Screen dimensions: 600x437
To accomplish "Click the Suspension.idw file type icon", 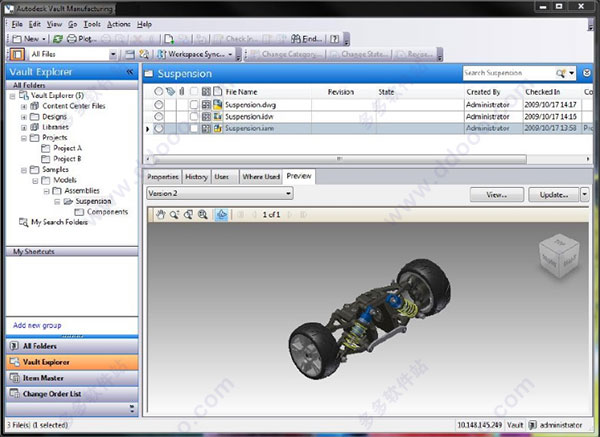I will [218, 116].
